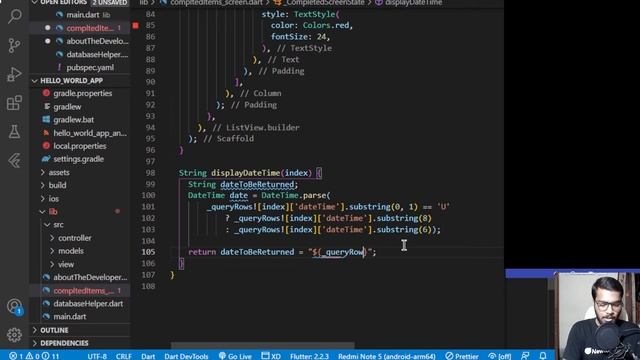Click the errors and warnings status indicator
The image size is (640, 360).
[x=35, y=356]
